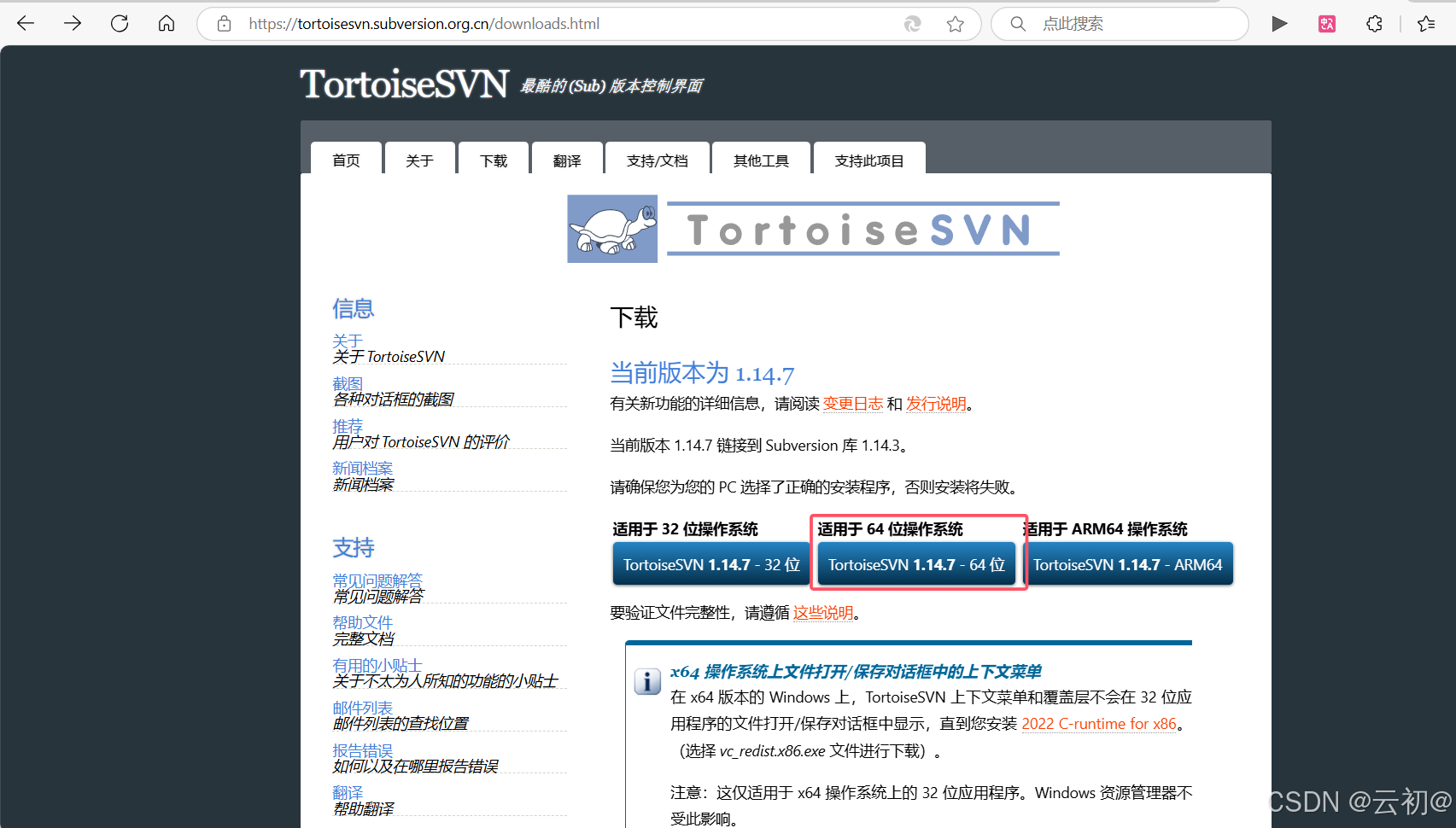Click the TortoiseSVN wordmark banner image
The image size is (1456, 828).
(x=862, y=229)
